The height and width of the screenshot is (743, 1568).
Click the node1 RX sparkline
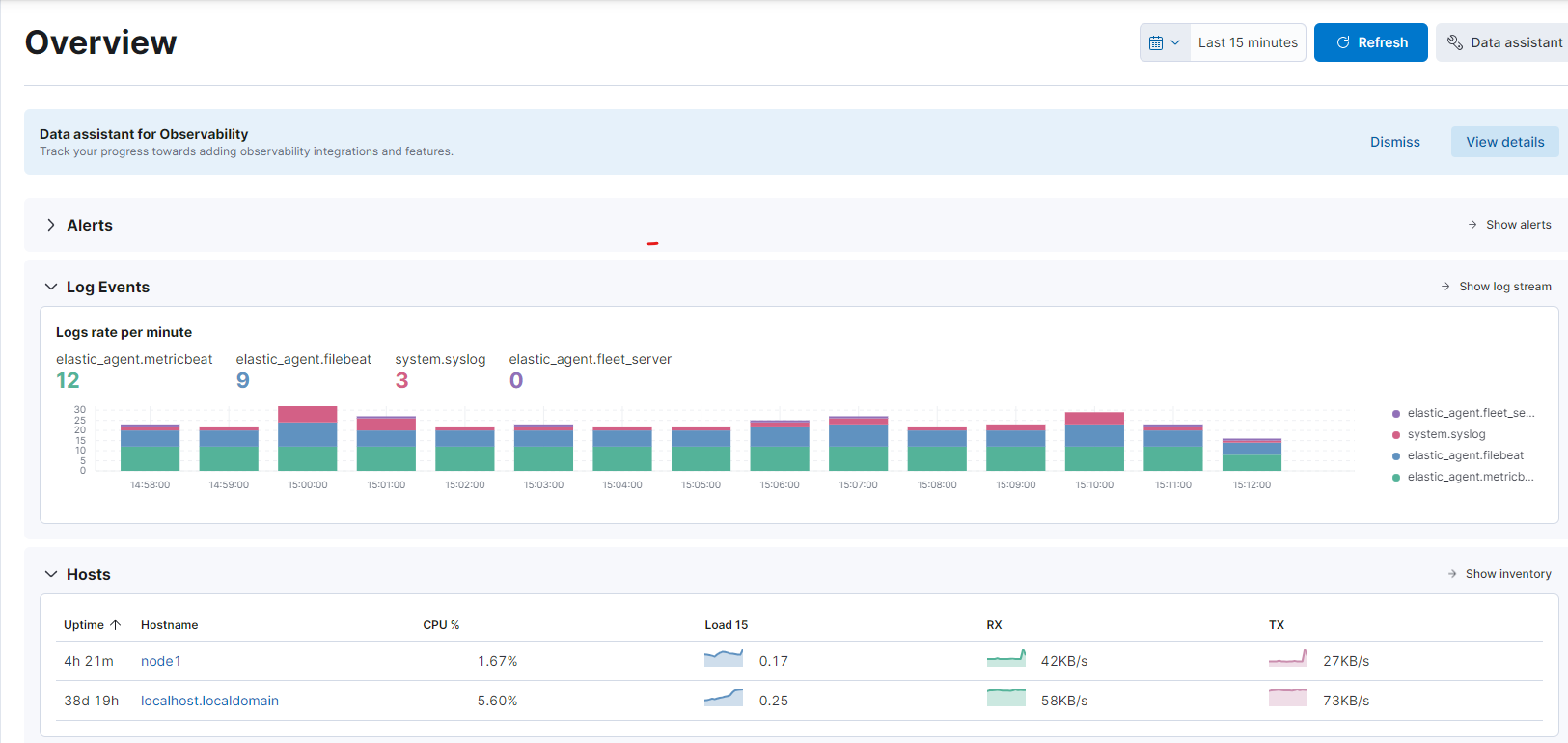pyautogui.click(x=1006, y=658)
